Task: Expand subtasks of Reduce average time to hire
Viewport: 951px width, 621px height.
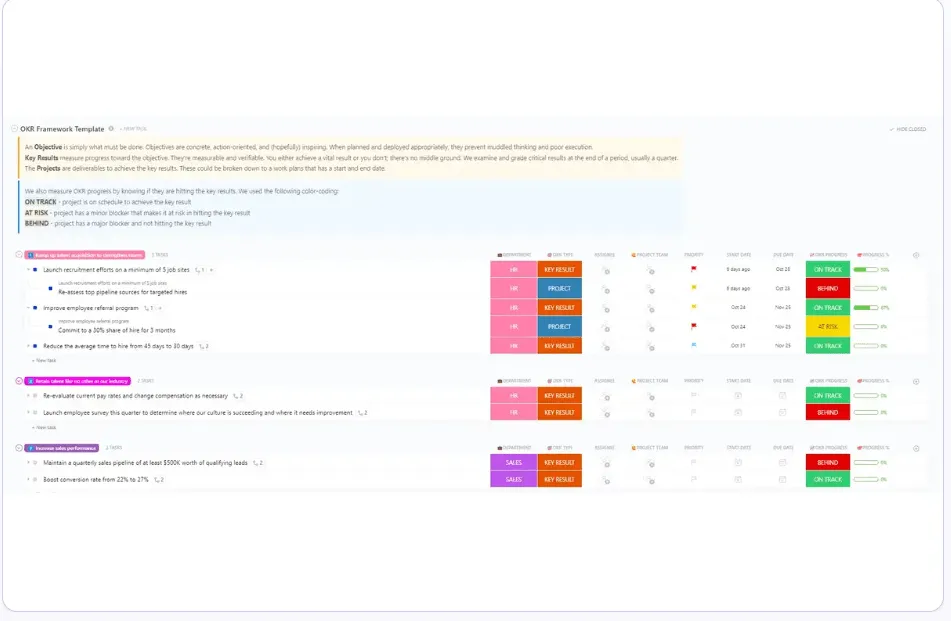Action: click(28, 346)
